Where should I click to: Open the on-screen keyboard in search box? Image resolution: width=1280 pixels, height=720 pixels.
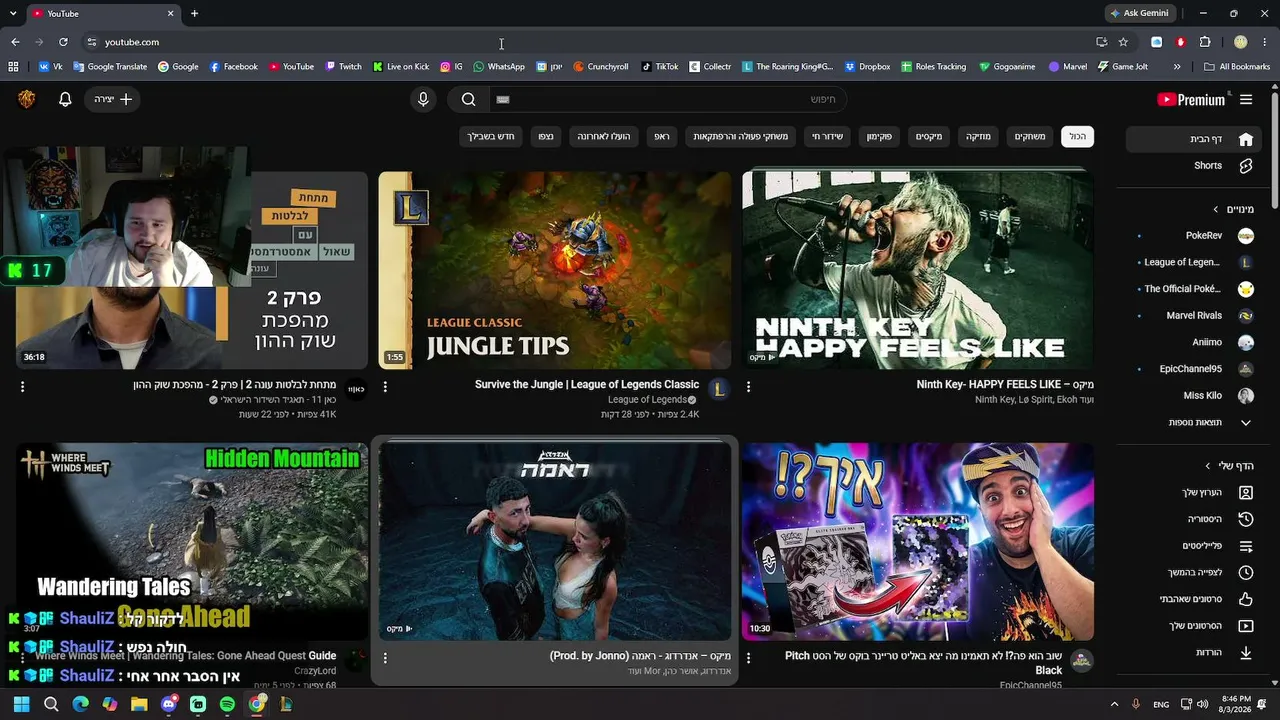(503, 99)
